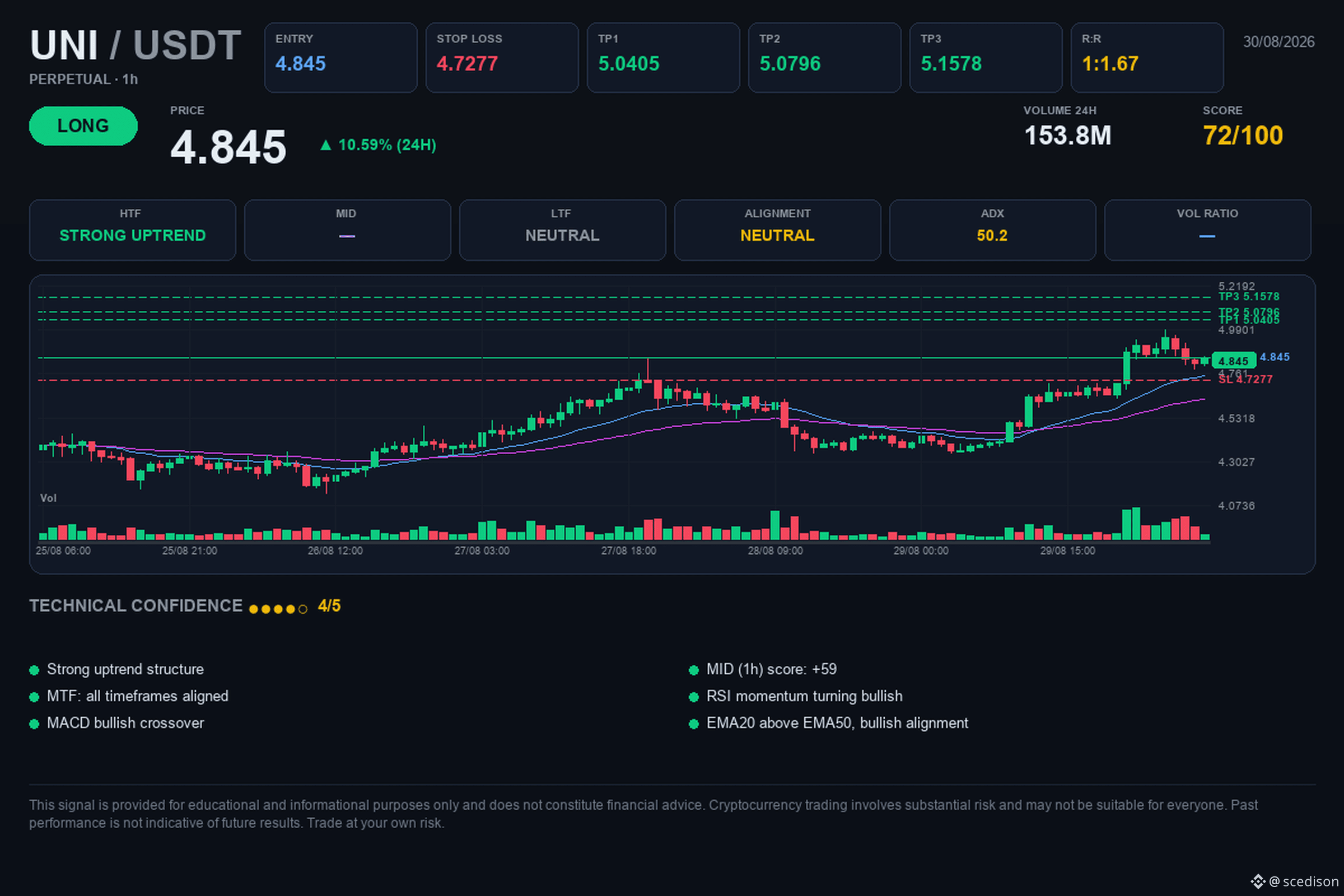Click the 25/08 21:00 time axis label
Image resolution: width=1344 pixels, height=896 pixels.
pyautogui.click(x=190, y=551)
